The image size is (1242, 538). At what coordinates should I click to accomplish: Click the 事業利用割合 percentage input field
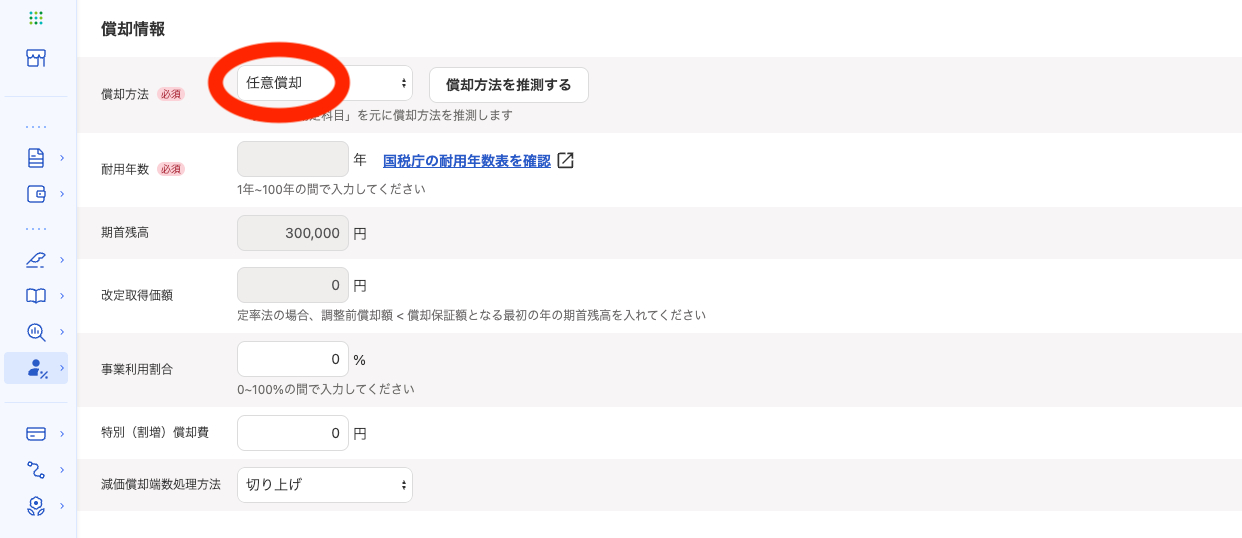(x=293, y=359)
